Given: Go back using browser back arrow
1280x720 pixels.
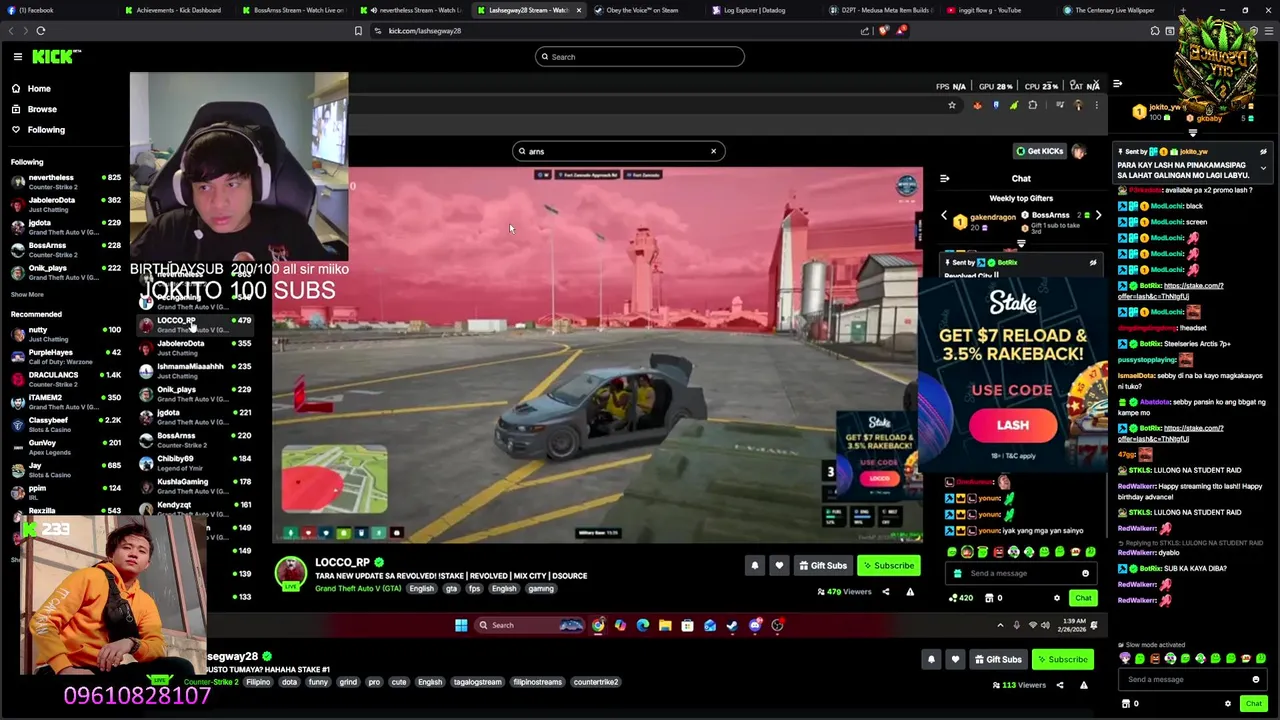Looking at the screenshot, I should pos(11,31).
